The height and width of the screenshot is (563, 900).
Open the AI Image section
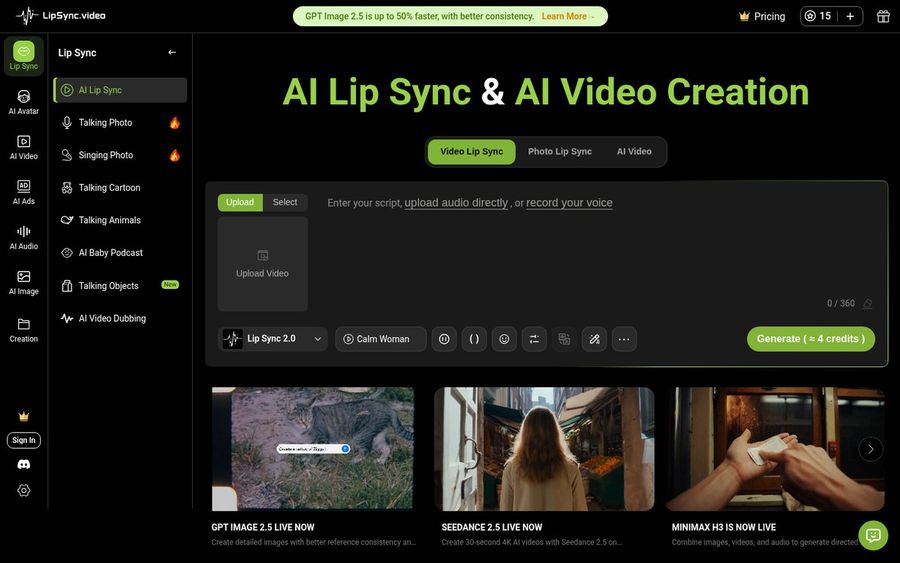(24, 282)
